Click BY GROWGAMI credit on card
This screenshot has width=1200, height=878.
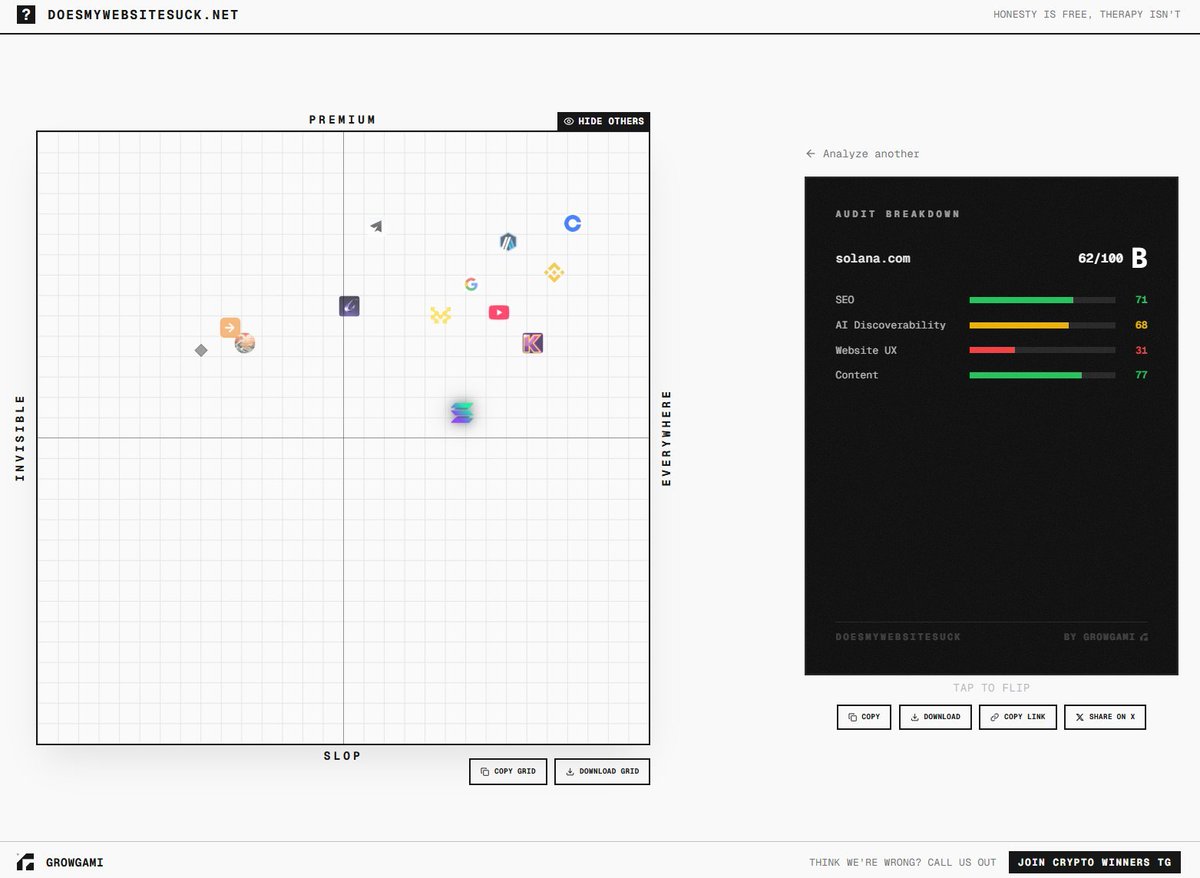[x=1106, y=637]
